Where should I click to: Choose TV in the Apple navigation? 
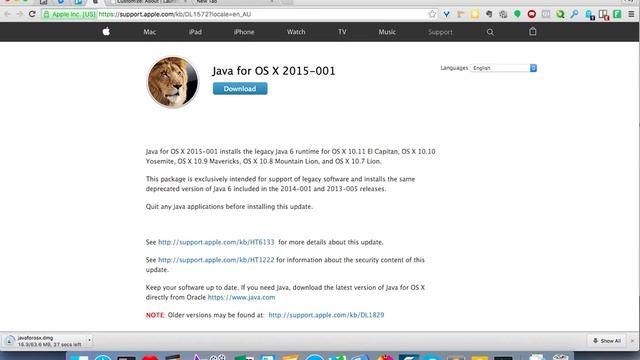(342, 32)
